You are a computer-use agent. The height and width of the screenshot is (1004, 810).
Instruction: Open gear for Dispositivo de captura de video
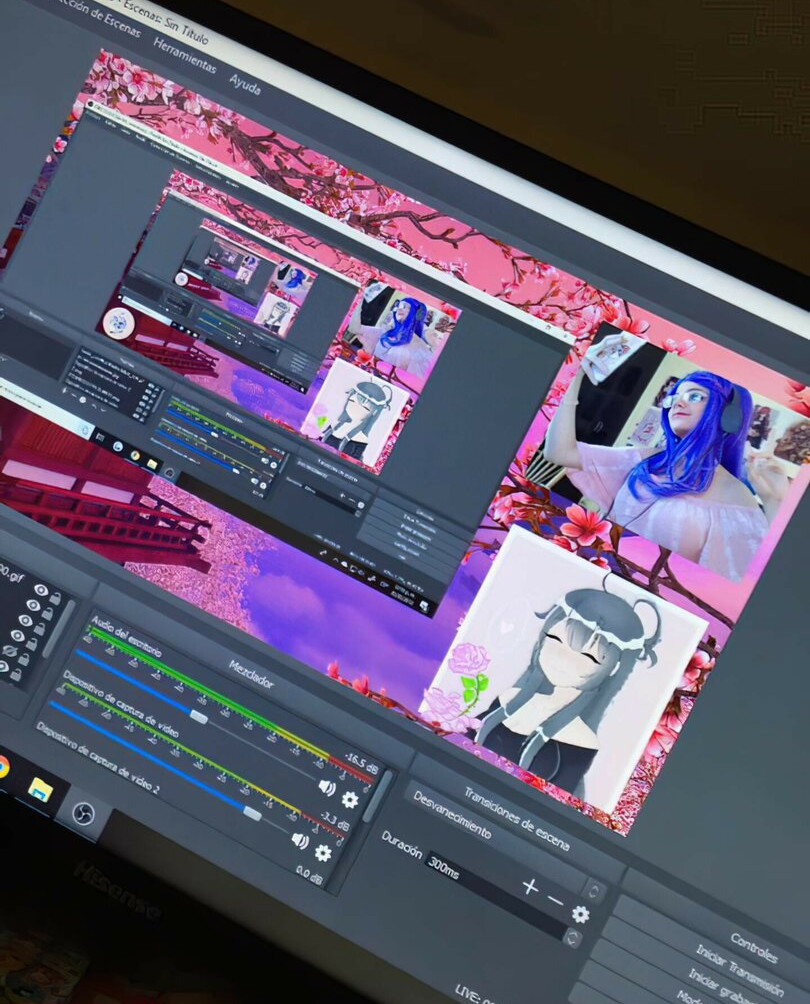323,853
